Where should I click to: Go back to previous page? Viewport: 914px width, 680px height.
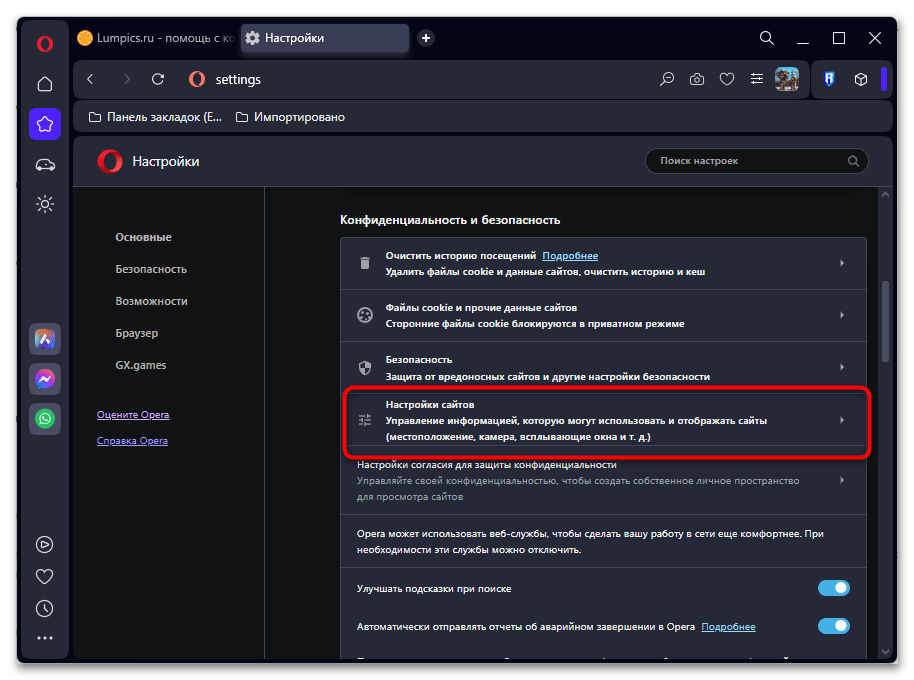90,79
